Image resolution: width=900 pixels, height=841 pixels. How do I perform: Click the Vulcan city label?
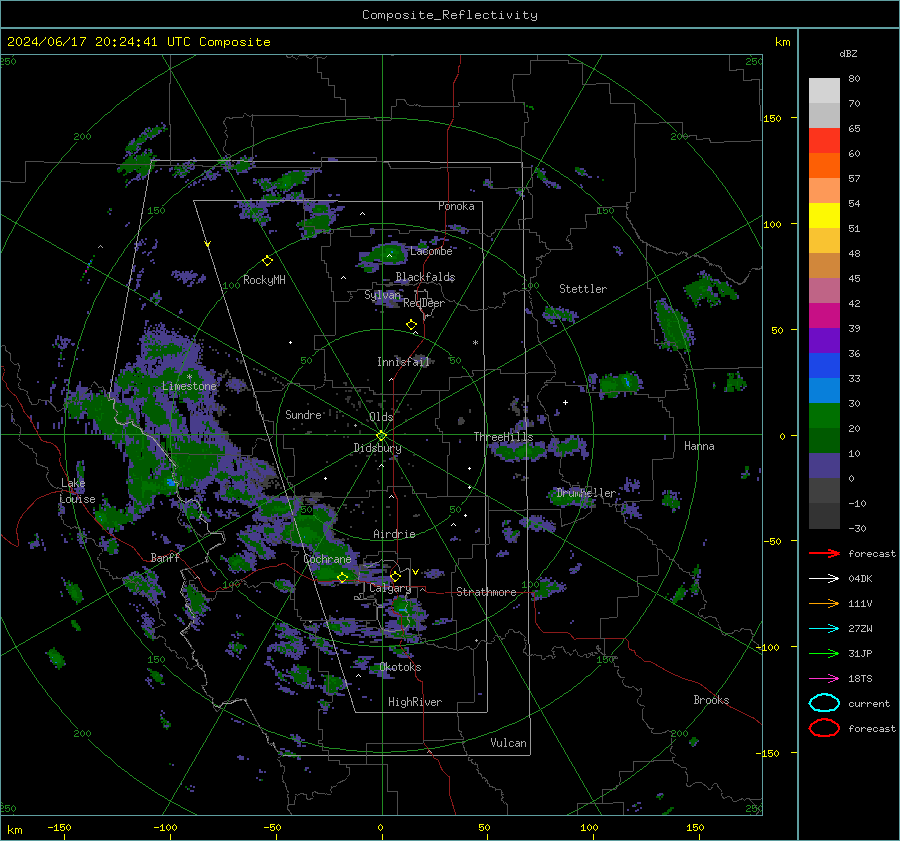tap(509, 743)
